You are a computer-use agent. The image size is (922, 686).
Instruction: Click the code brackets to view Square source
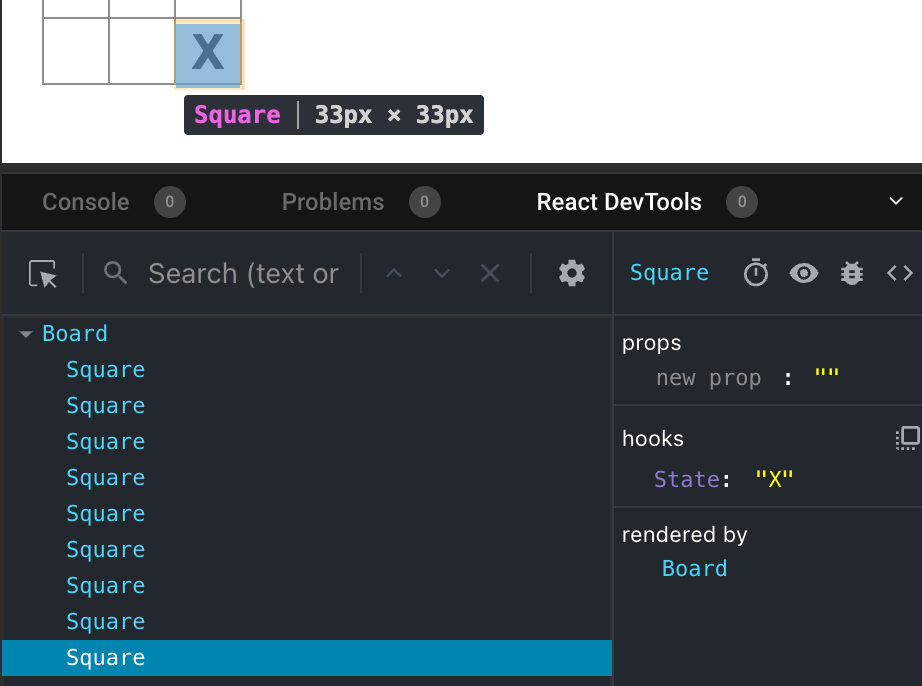click(x=899, y=272)
